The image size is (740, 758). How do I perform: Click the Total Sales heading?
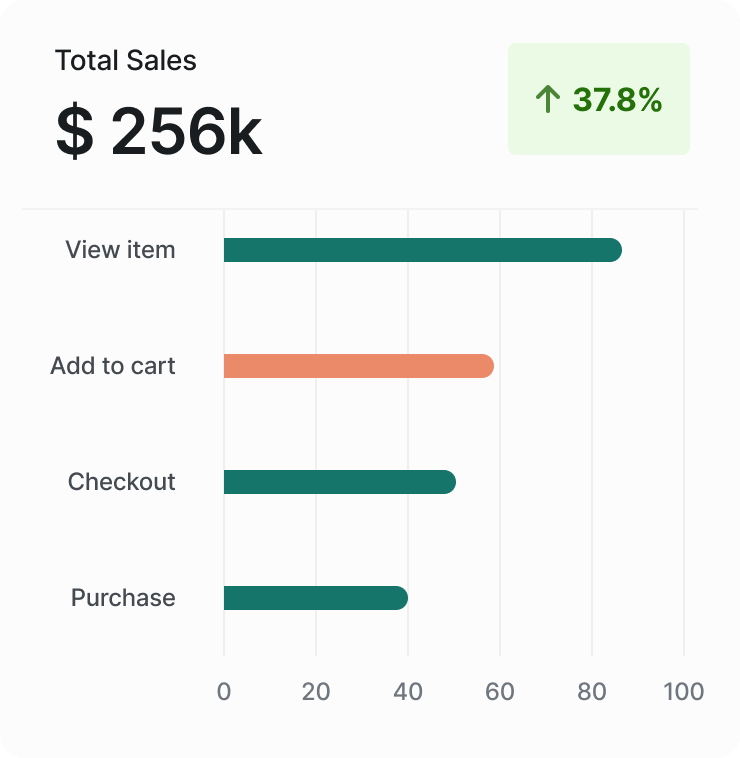click(126, 61)
